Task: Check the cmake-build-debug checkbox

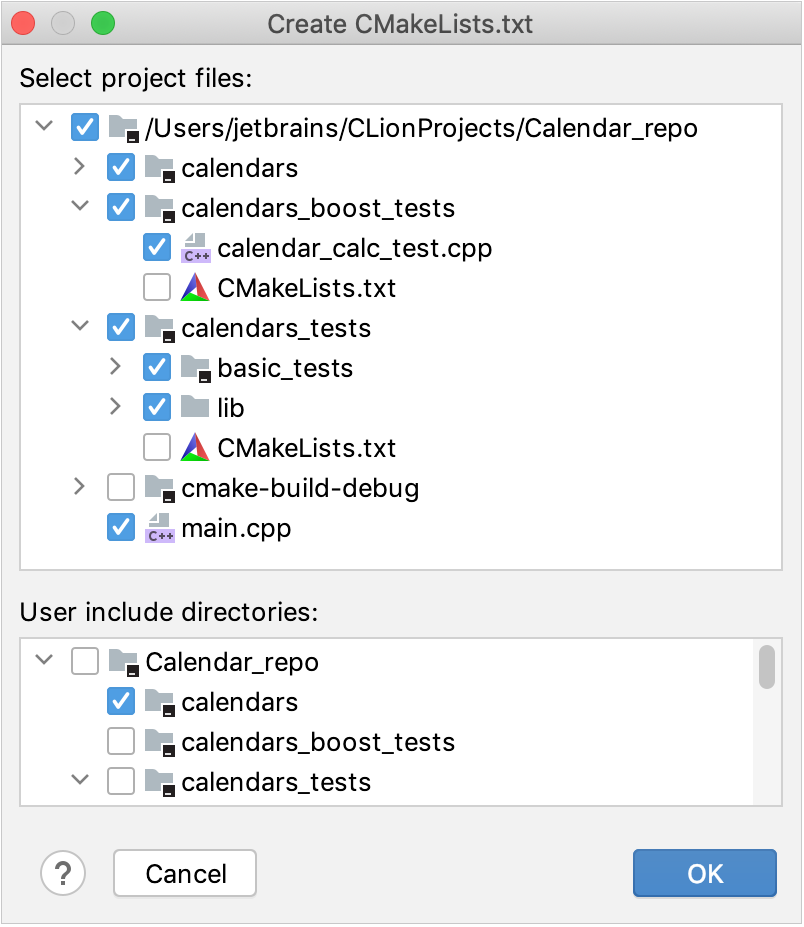Action: pyautogui.click(x=120, y=487)
